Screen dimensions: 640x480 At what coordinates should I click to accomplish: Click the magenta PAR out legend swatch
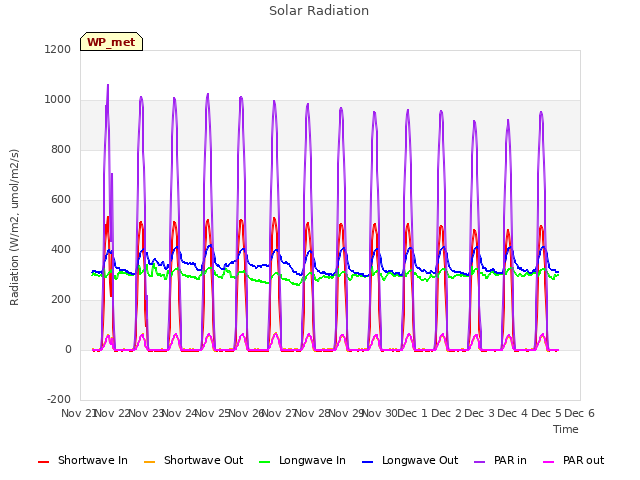click(x=549, y=462)
